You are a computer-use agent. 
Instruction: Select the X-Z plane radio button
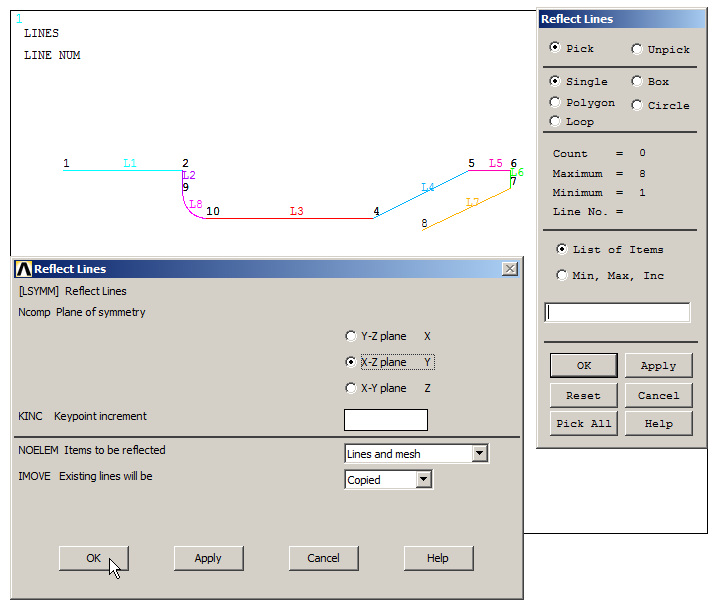click(x=350, y=362)
